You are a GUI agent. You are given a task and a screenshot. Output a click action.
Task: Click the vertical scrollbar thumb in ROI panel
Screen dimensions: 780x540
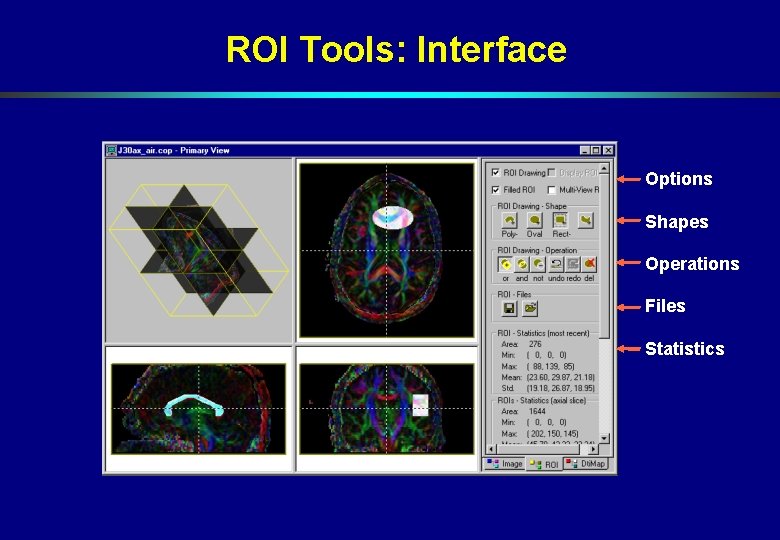pyautogui.click(x=604, y=256)
